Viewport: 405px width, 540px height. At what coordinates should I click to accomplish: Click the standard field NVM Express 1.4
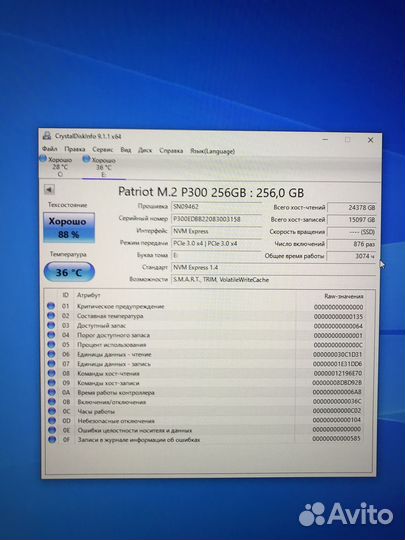point(273,267)
